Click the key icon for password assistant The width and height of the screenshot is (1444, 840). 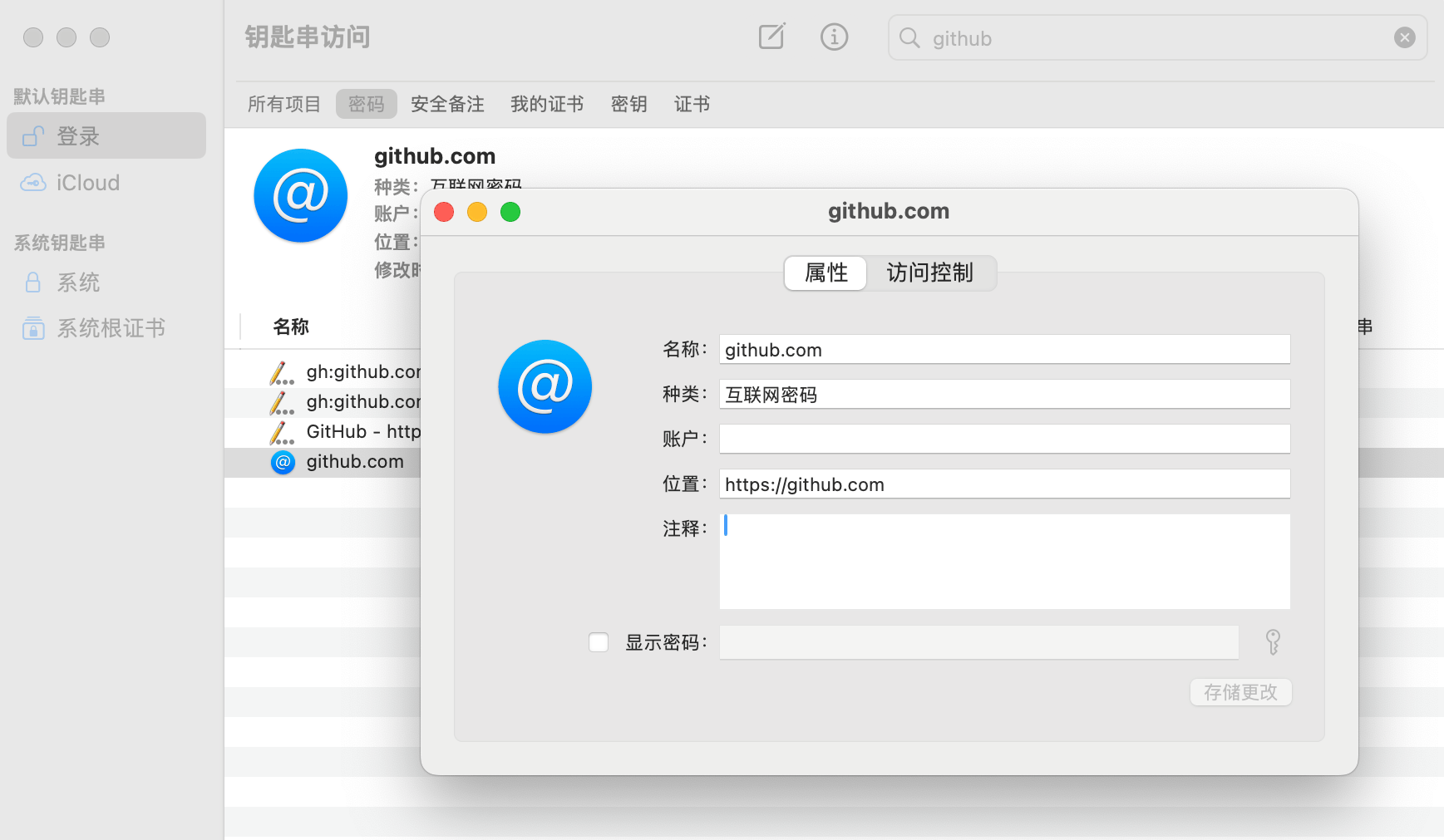pyautogui.click(x=1272, y=642)
